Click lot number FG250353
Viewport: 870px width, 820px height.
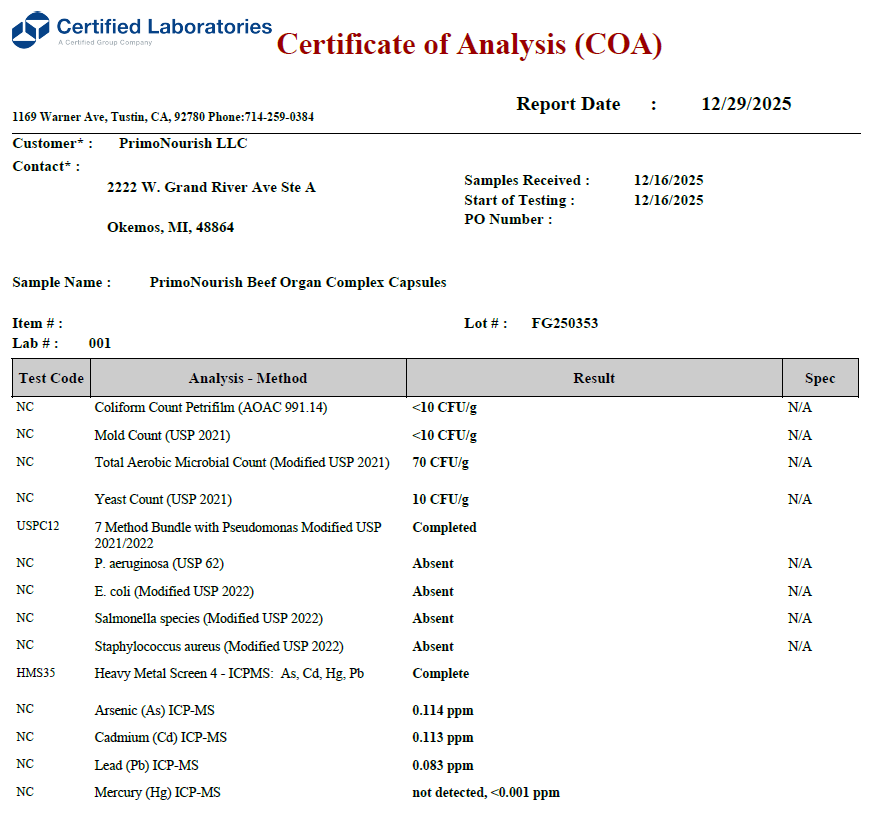(565, 323)
